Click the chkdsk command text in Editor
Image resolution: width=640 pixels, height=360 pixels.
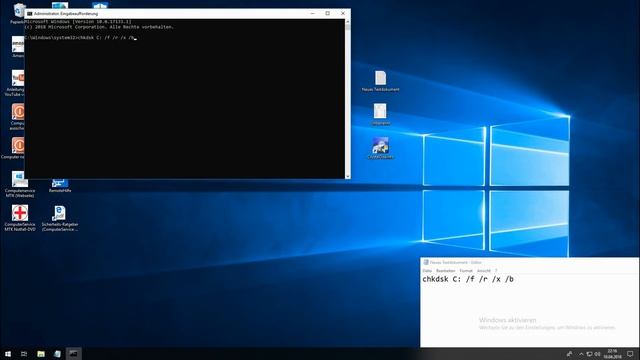coord(468,279)
